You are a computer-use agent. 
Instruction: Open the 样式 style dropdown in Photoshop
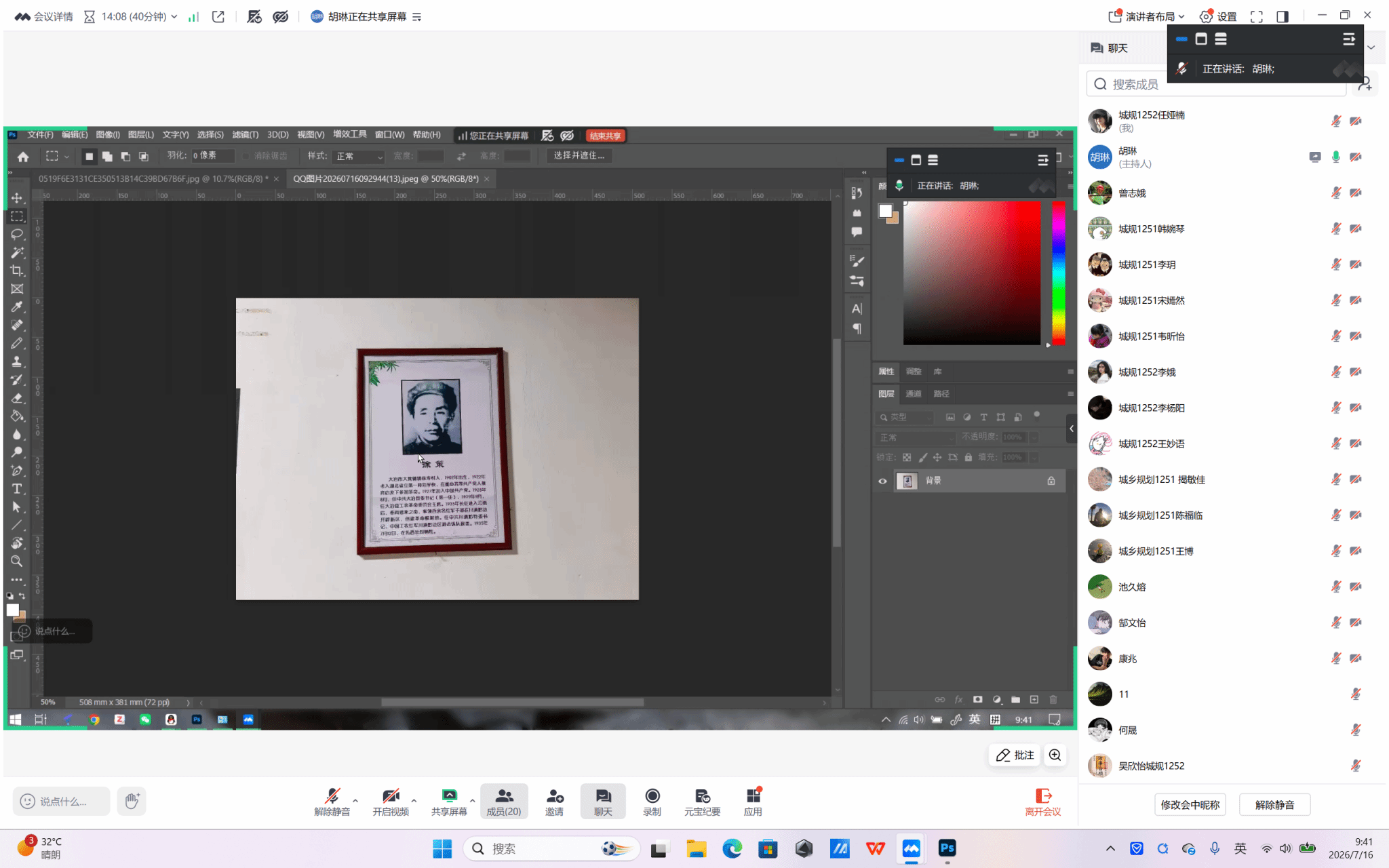359,157
